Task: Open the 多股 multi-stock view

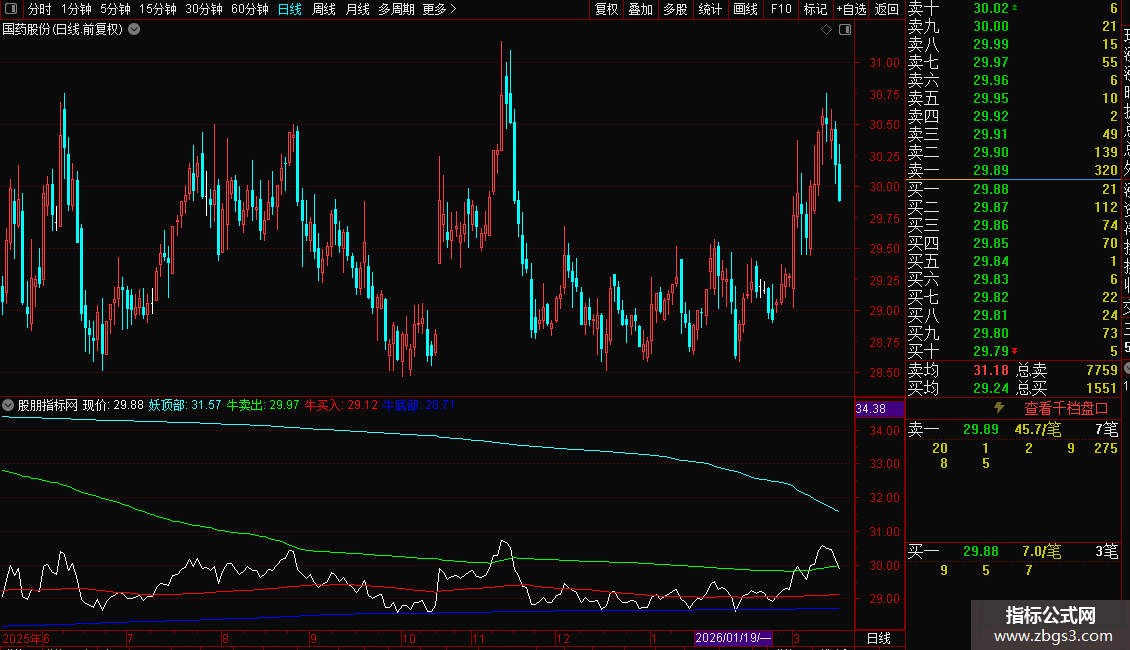Action: [675, 9]
